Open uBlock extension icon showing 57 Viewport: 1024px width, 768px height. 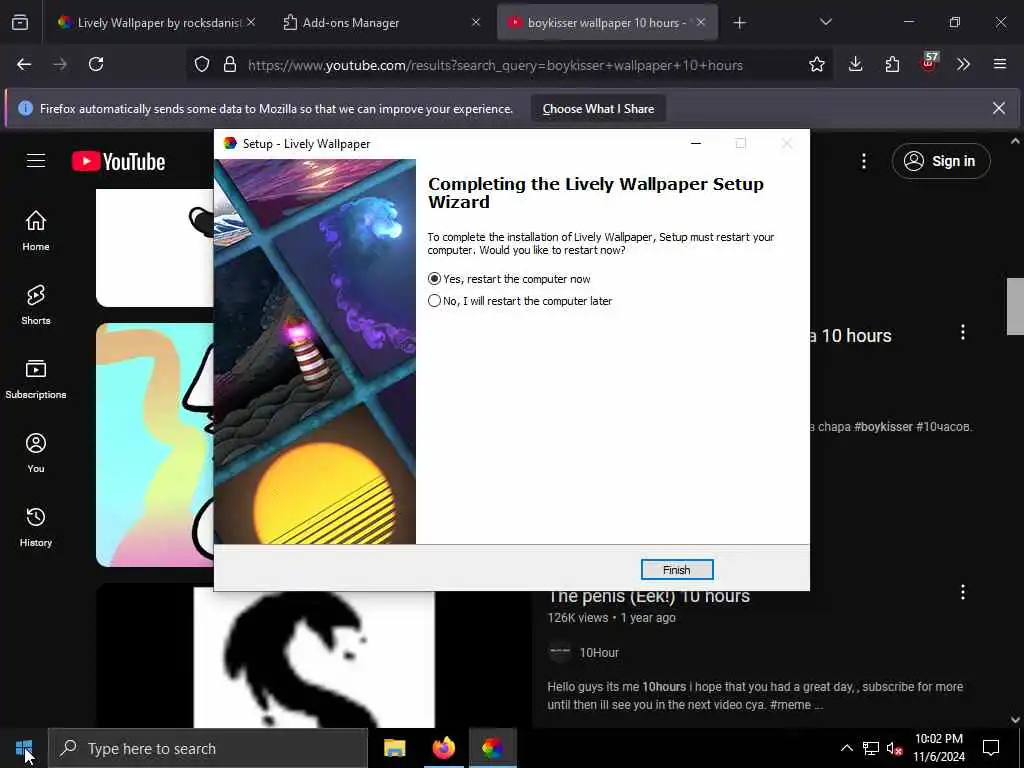pyautogui.click(x=929, y=63)
